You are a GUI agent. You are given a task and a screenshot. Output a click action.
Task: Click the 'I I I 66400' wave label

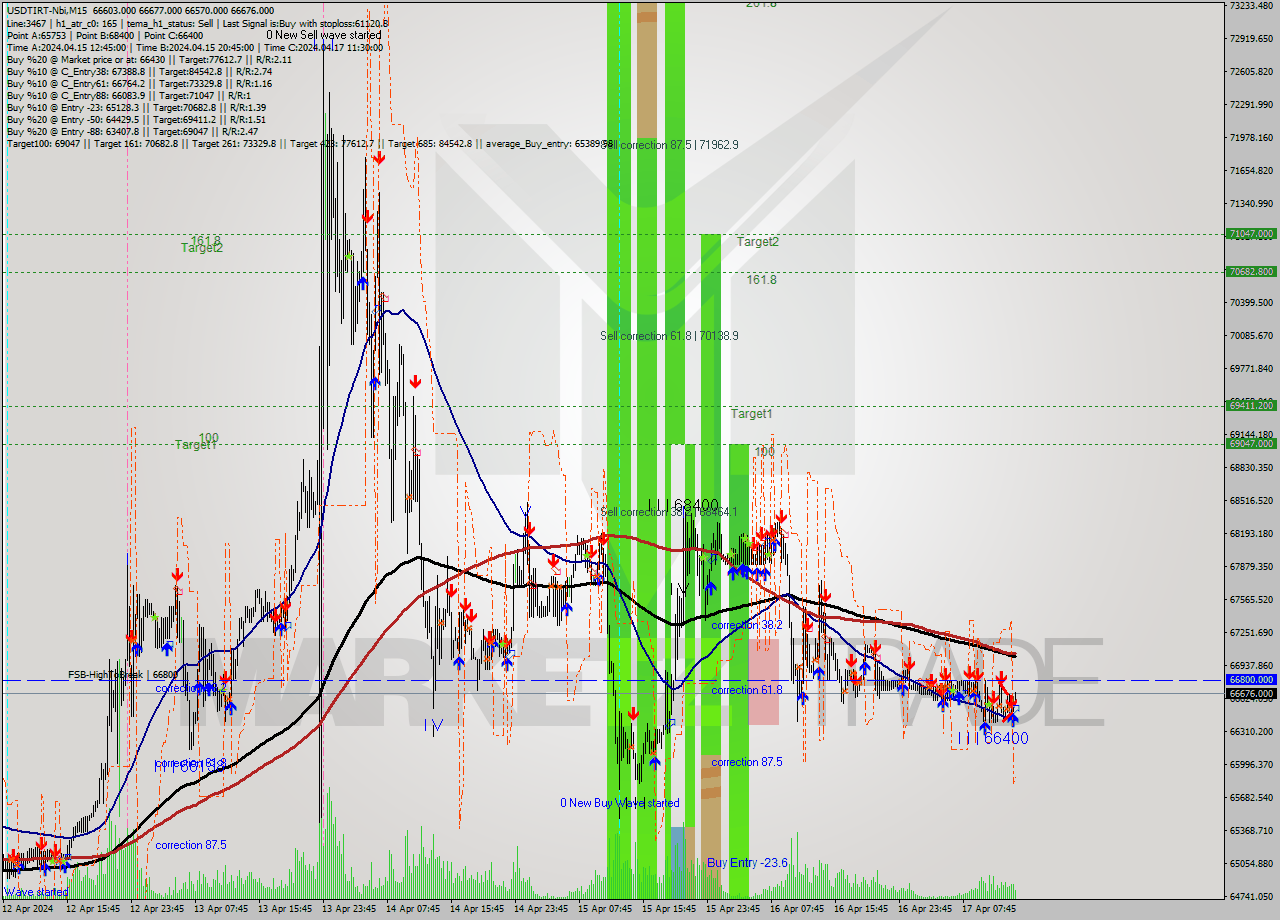[991, 738]
